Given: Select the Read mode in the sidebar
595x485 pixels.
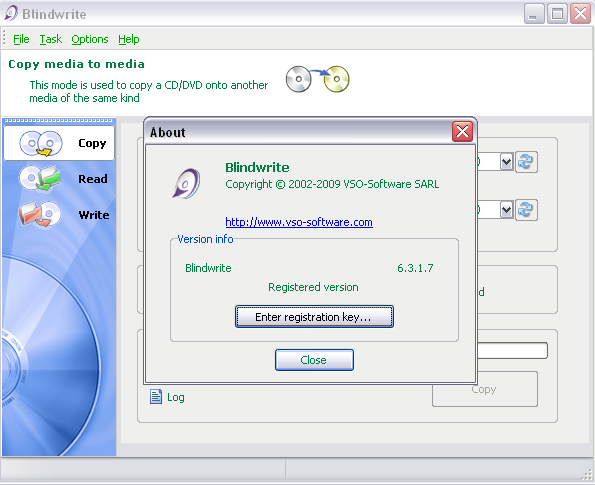Looking at the screenshot, I should click(x=59, y=178).
